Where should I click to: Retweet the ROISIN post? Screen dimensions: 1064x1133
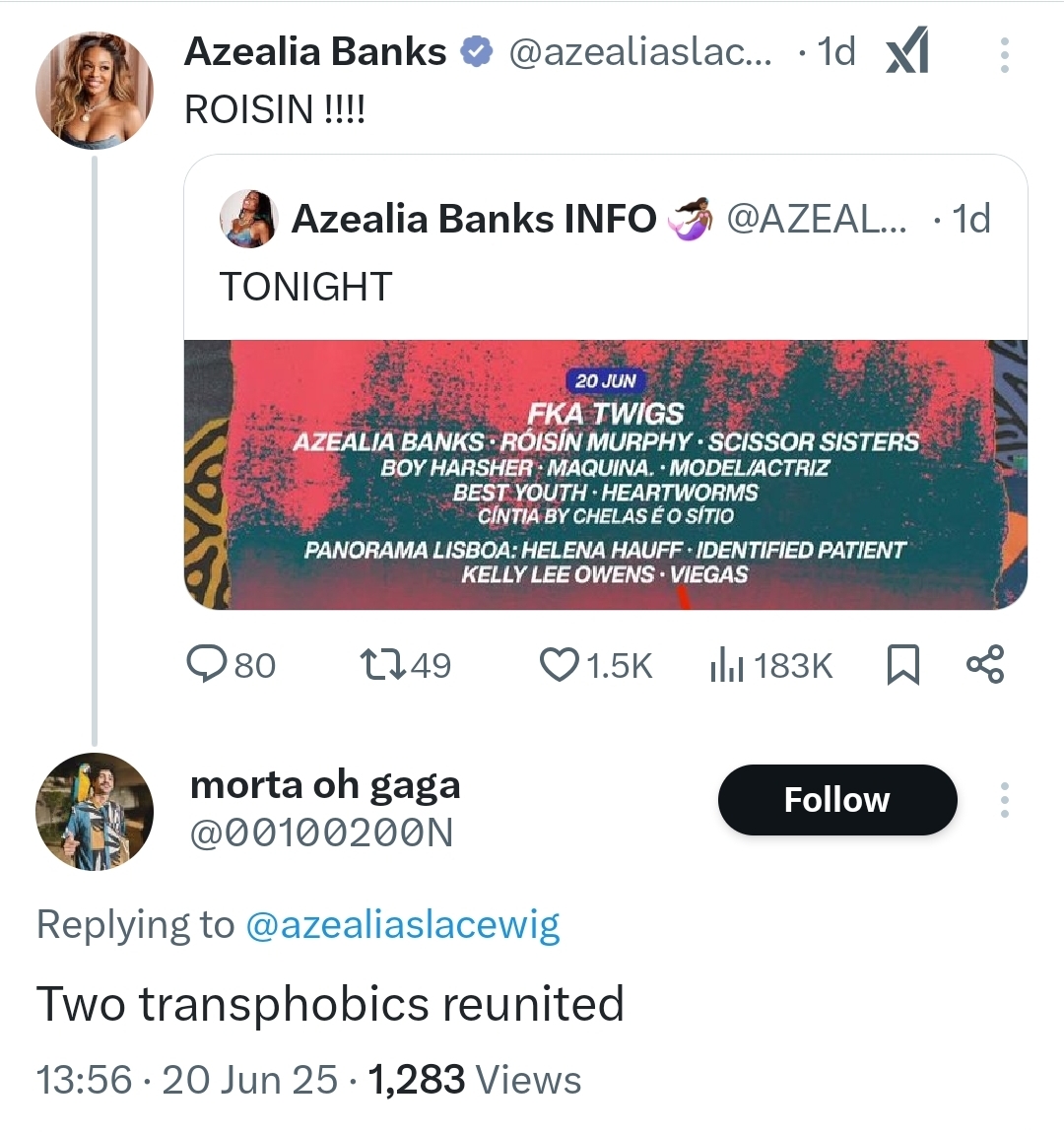click(406, 665)
